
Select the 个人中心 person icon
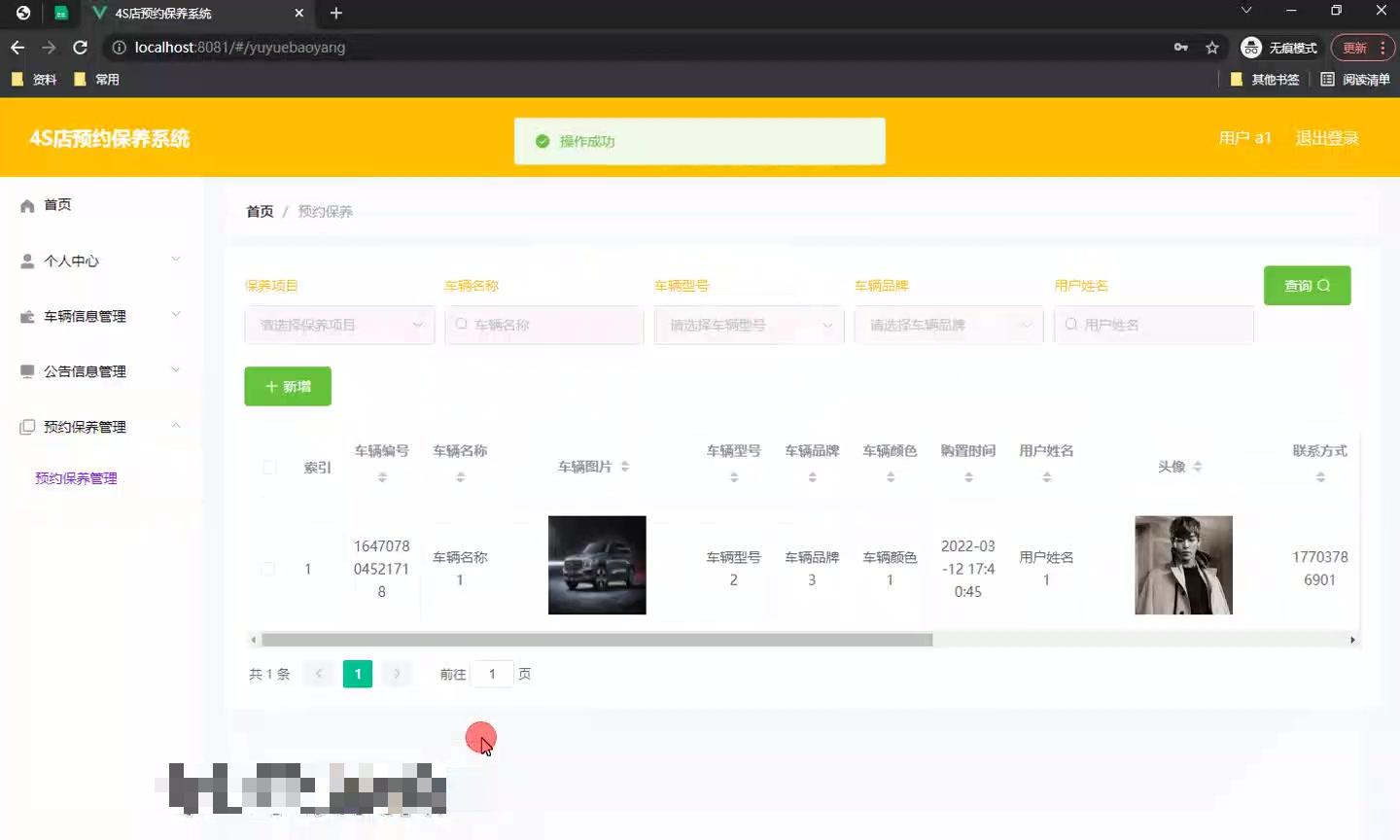tap(24, 260)
